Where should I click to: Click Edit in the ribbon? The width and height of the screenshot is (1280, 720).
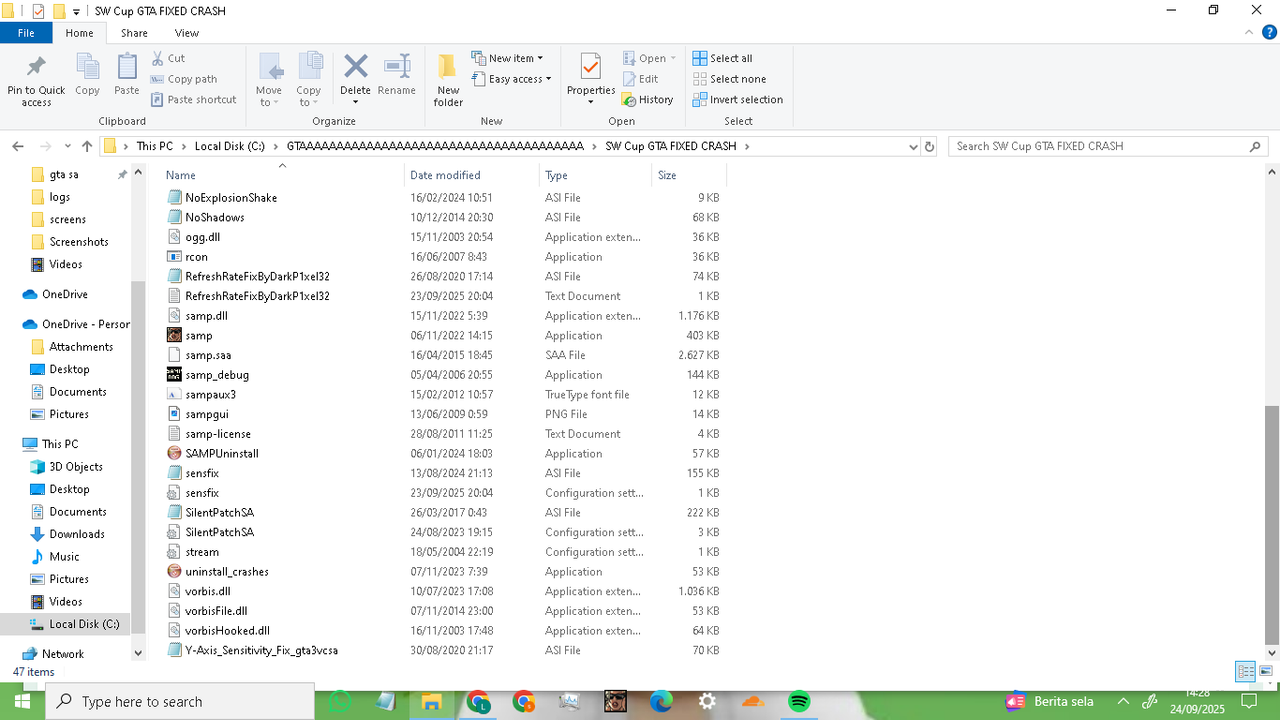click(x=640, y=79)
